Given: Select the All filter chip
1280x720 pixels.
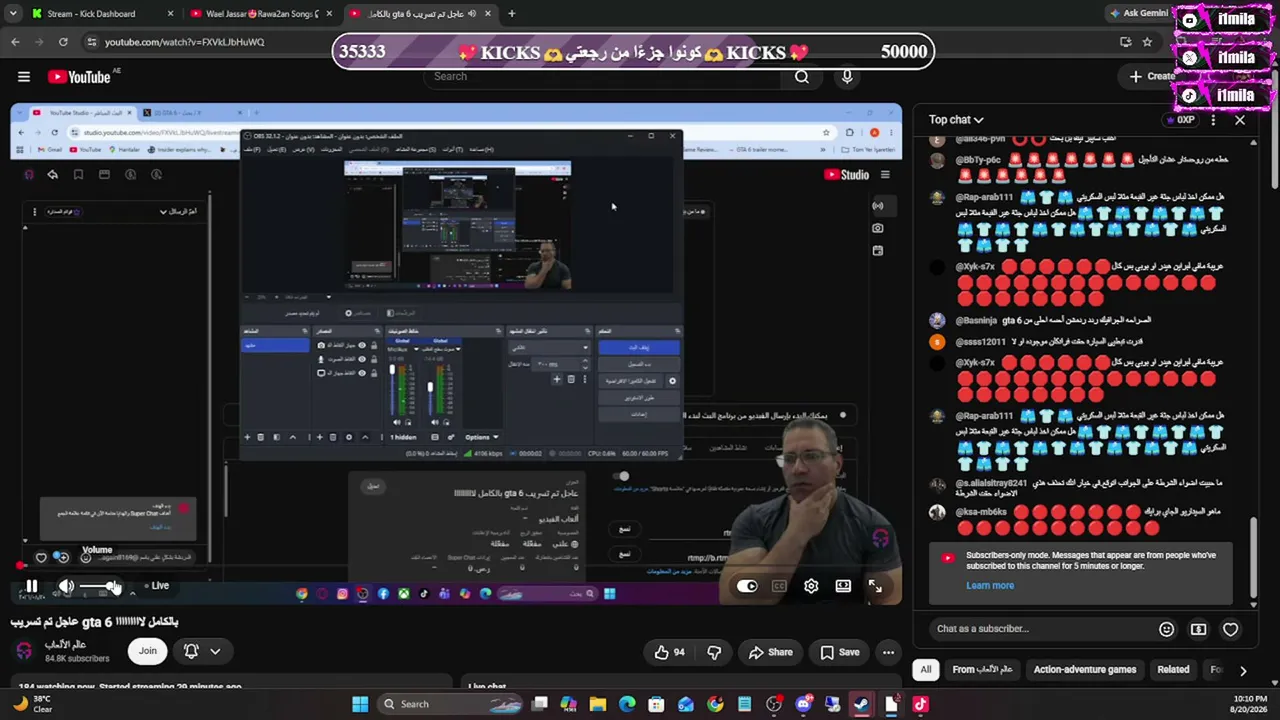Looking at the screenshot, I should pos(926,670).
